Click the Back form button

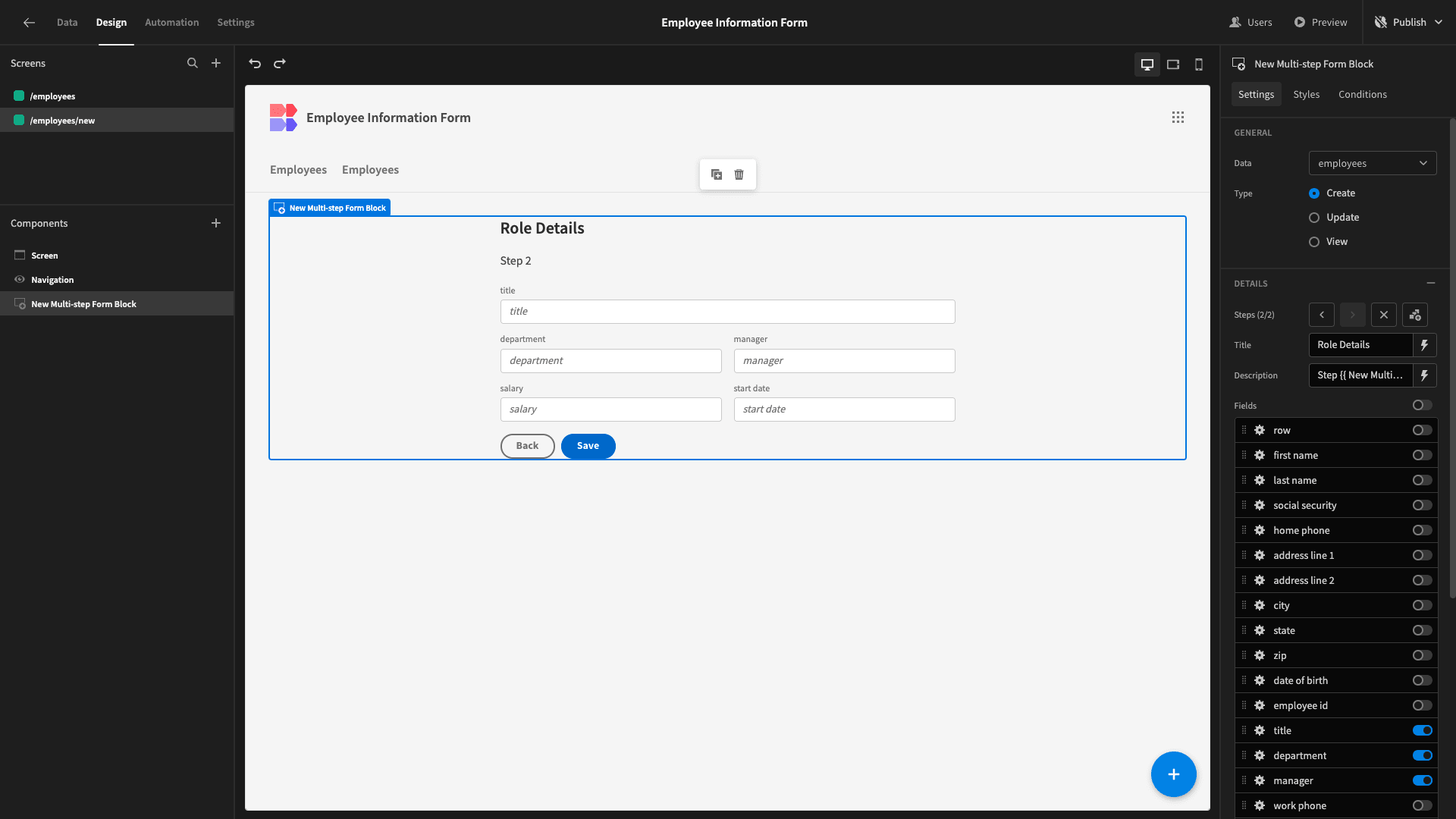tap(528, 446)
